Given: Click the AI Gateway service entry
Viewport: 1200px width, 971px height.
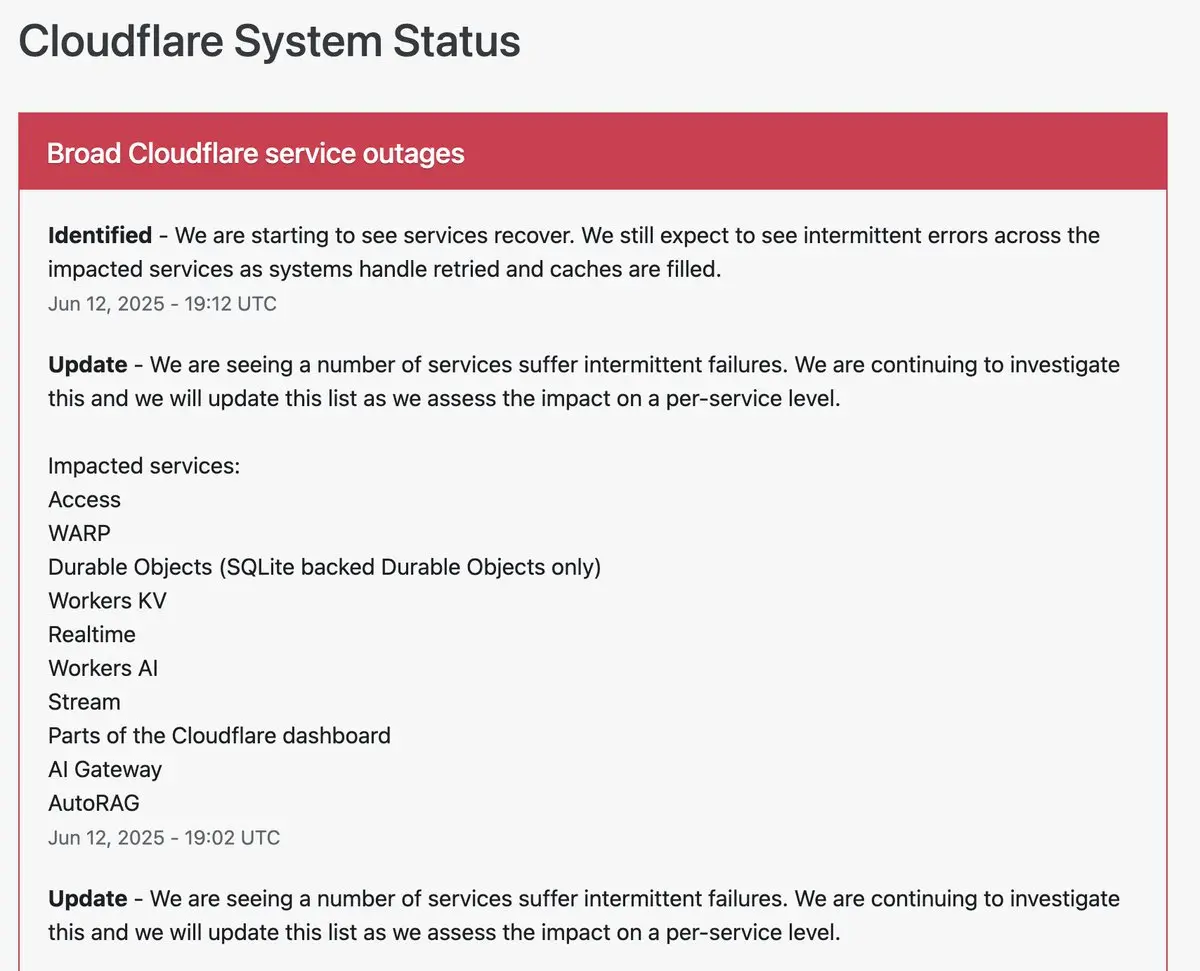Looking at the screenshot, I should 105,770.
